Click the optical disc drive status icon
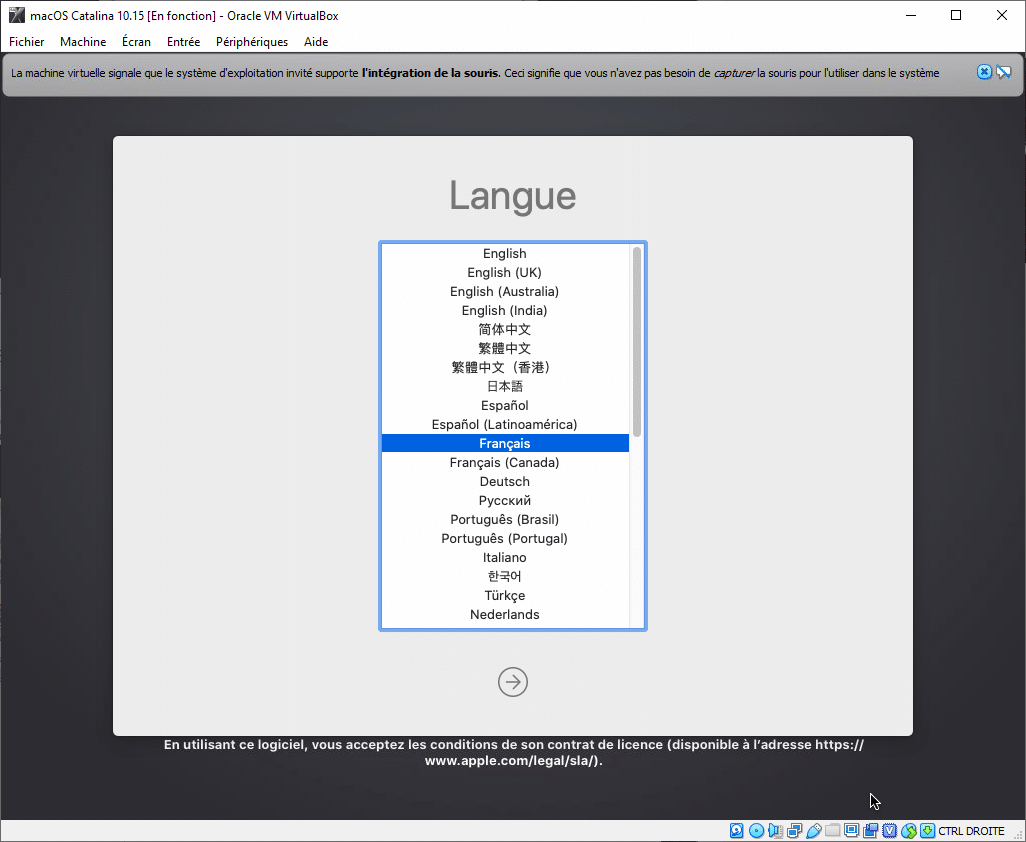This screenshot has height=842, width=1026. 756,831
